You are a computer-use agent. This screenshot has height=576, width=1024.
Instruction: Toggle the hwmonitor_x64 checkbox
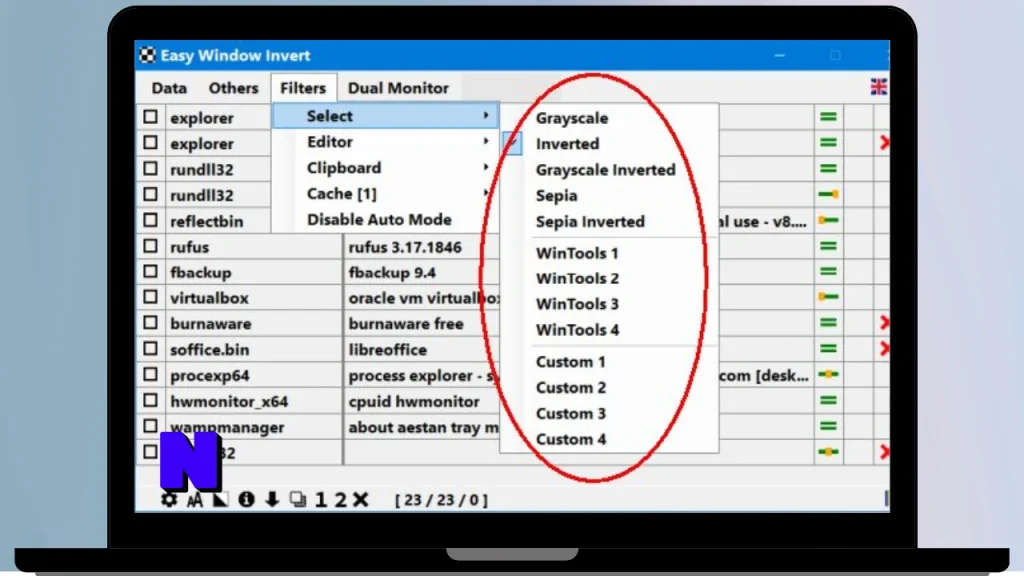click(x=150, y=400)
